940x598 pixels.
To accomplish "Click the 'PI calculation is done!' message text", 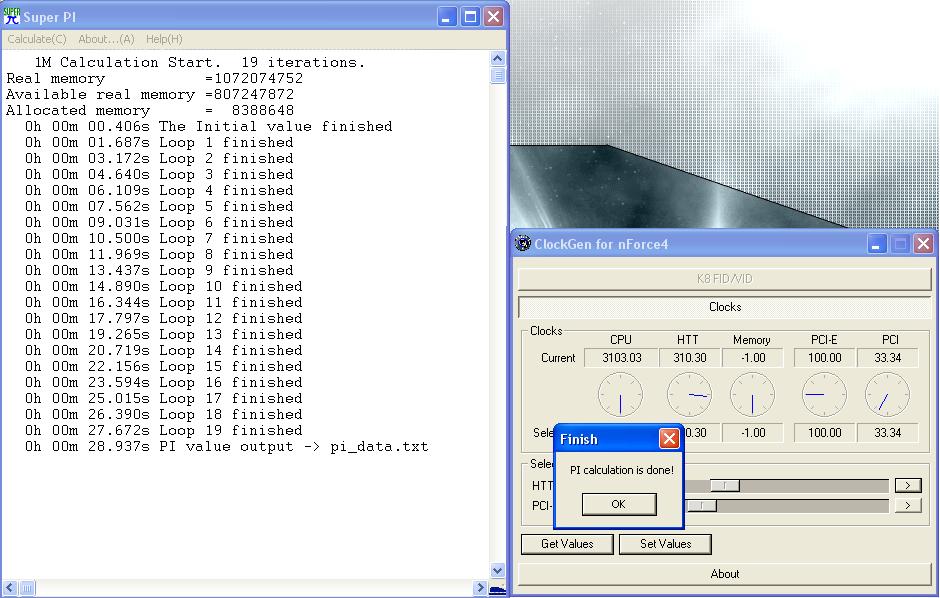I will click(622, 470).
